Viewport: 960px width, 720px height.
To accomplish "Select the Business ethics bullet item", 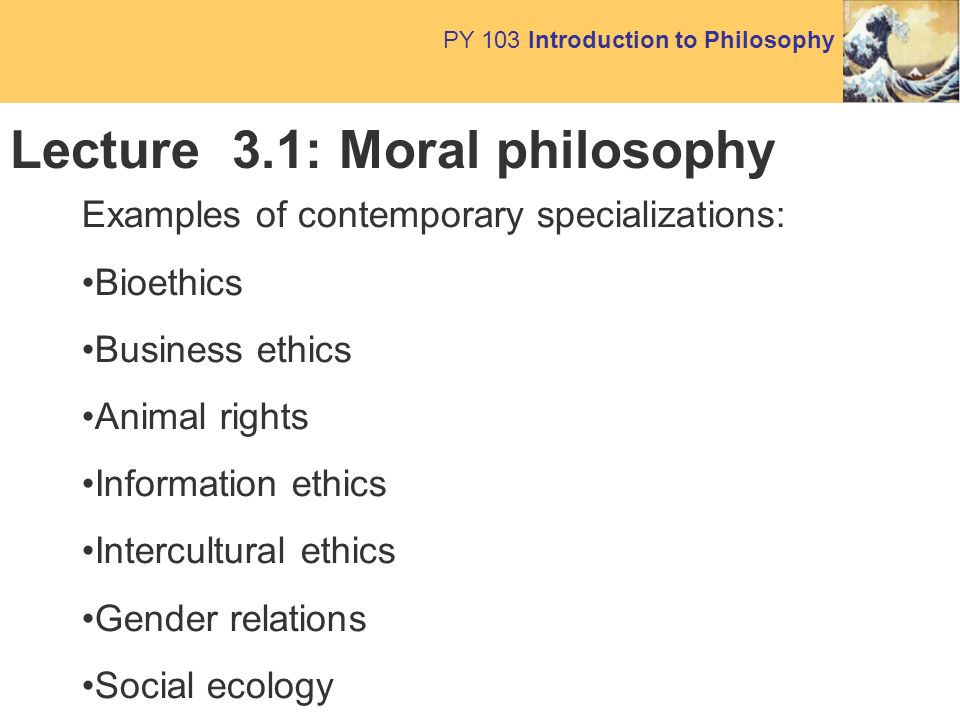I will coord(217,350).
